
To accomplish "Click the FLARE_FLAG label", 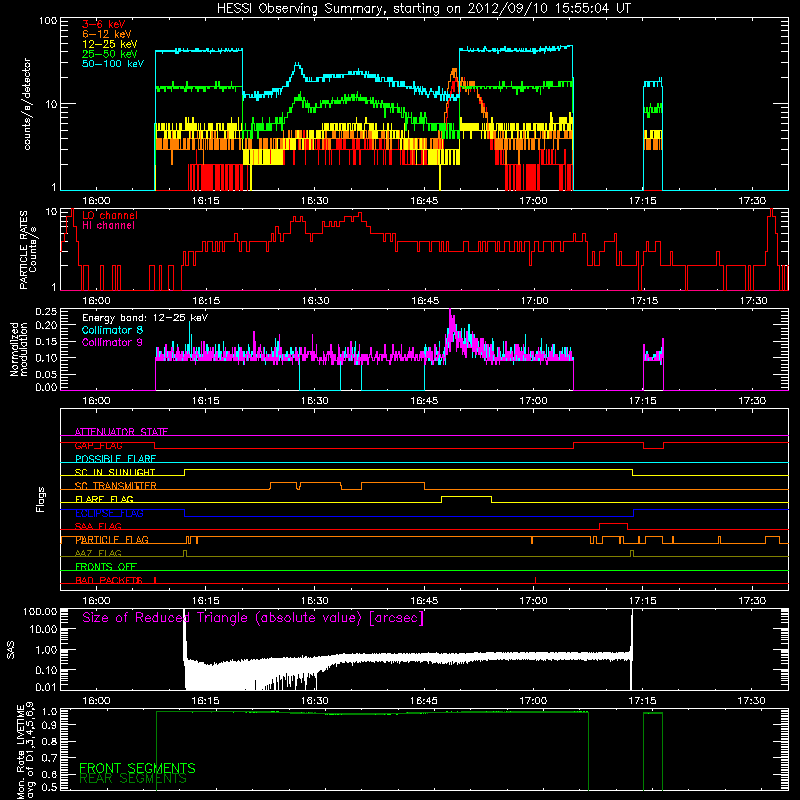I will pyautogui.click(x=104, y=499).
